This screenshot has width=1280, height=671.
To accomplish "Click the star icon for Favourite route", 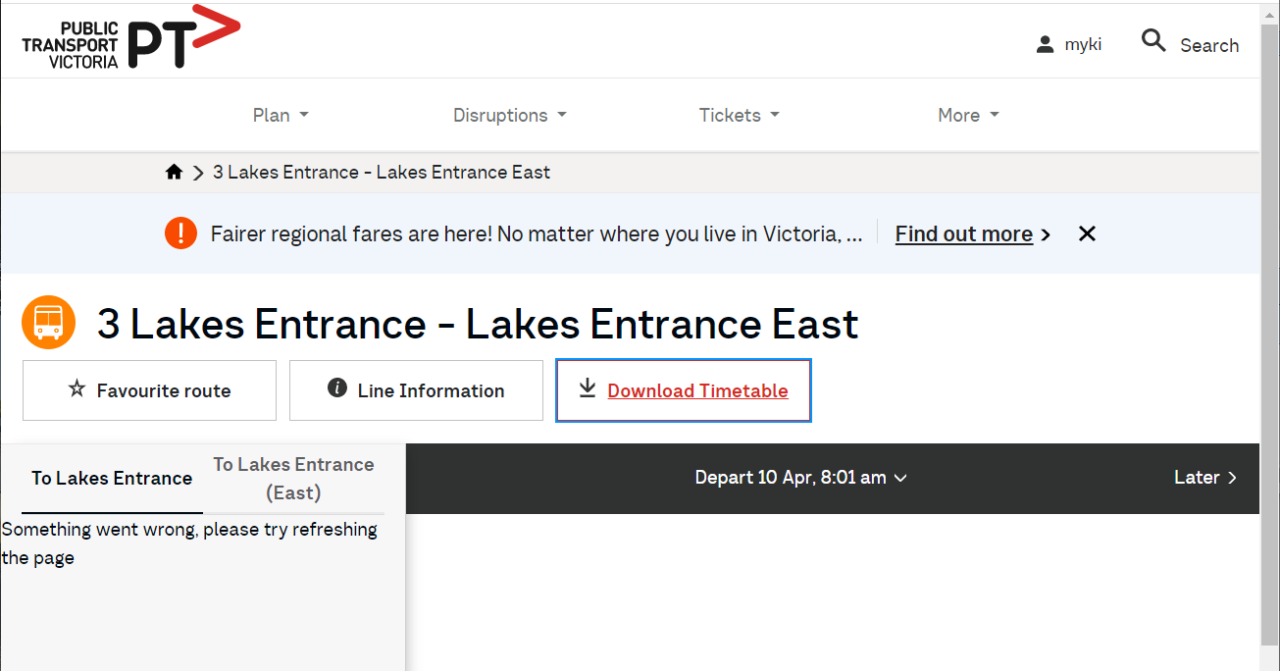I will point(77,390).
